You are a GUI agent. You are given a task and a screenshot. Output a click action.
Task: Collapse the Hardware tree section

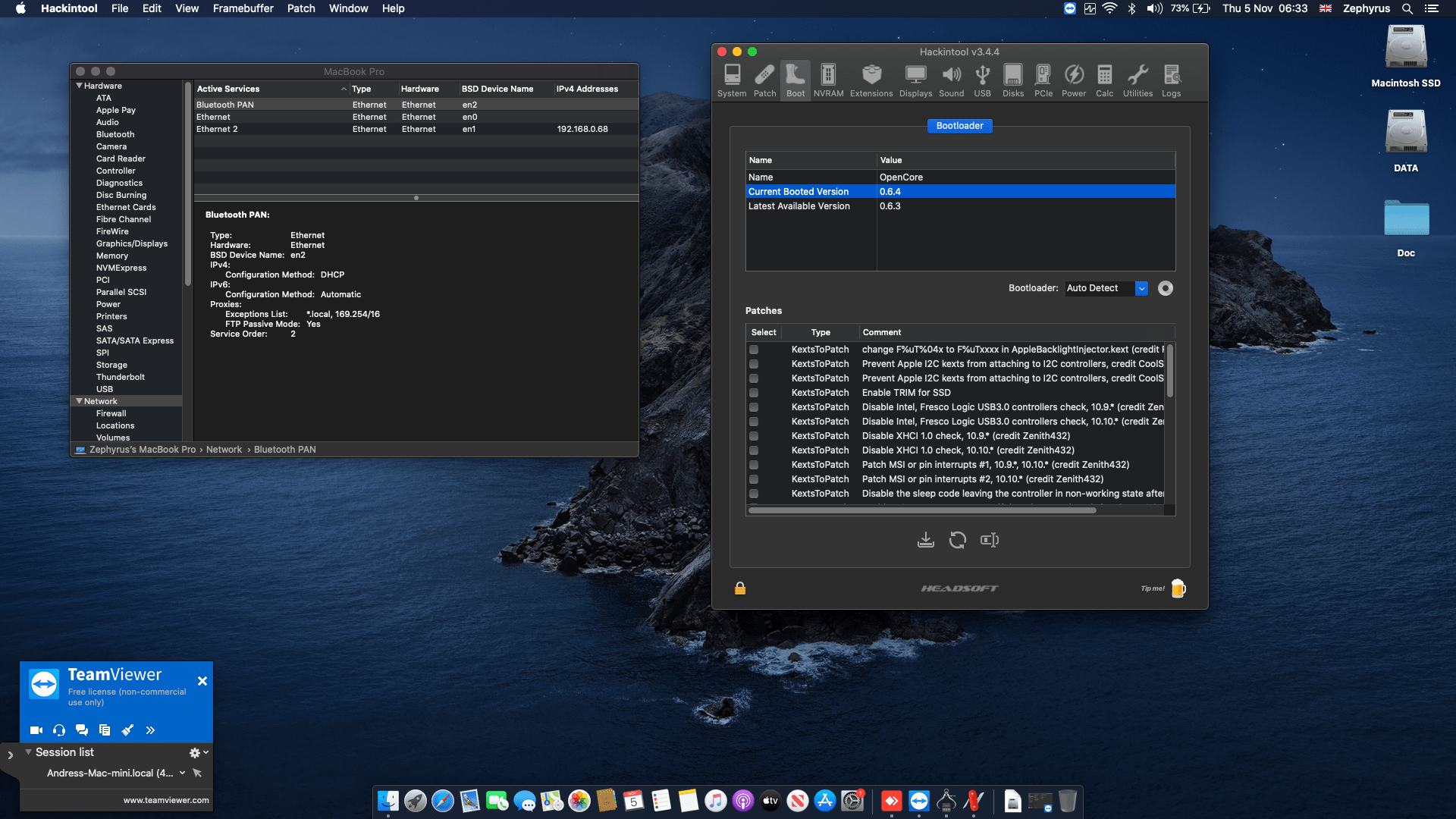pos(79,86)
